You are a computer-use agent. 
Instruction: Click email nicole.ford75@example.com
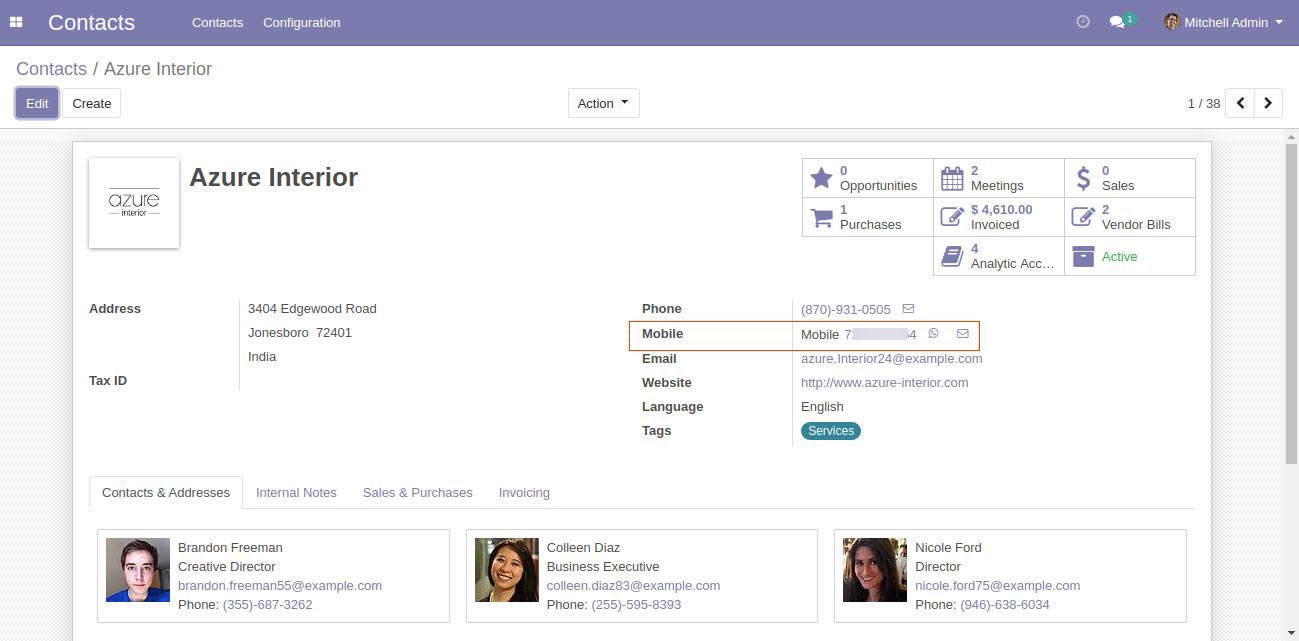coord(997,585)
